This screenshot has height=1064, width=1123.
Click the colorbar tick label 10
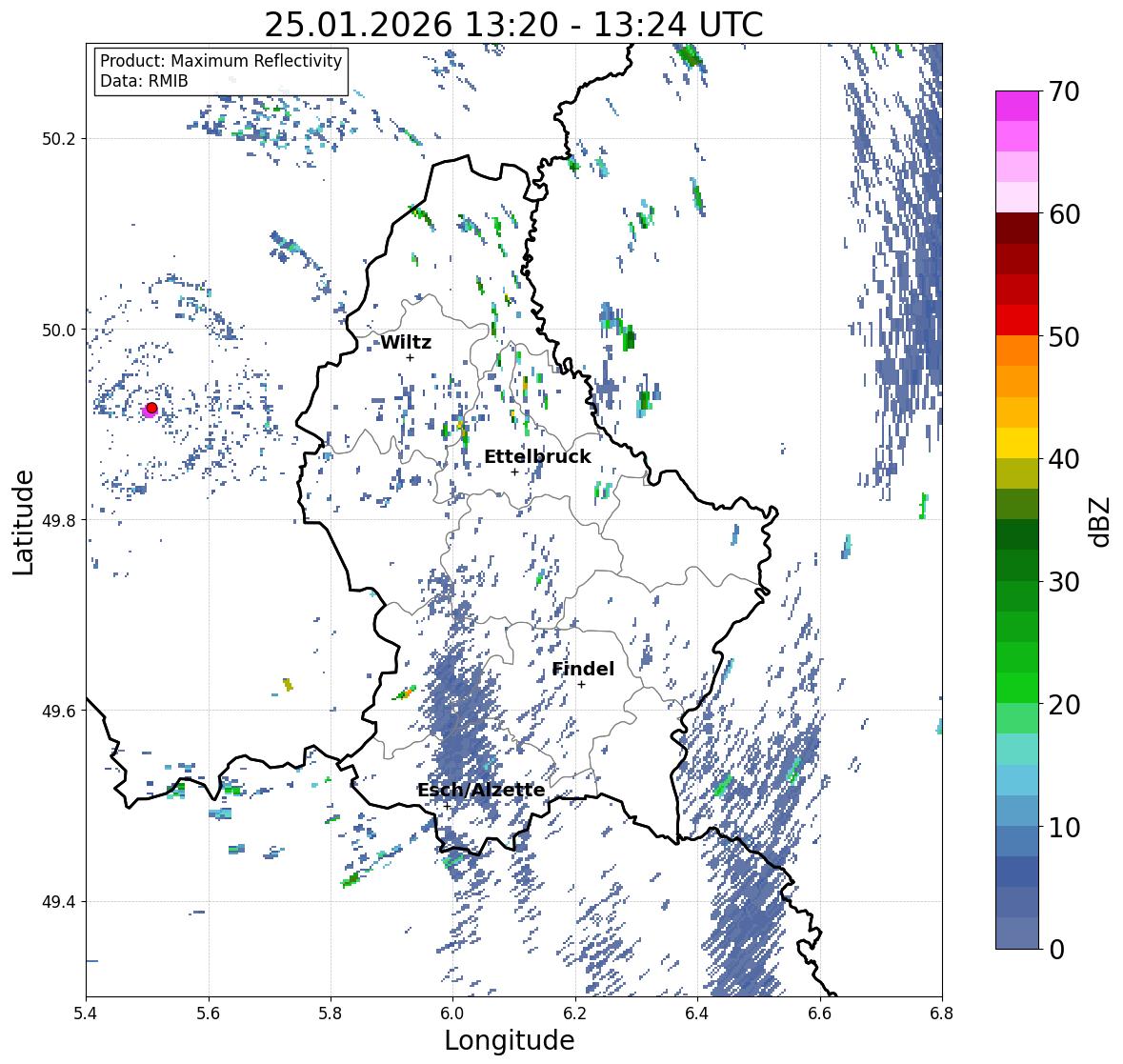(x=1064, y=828)
